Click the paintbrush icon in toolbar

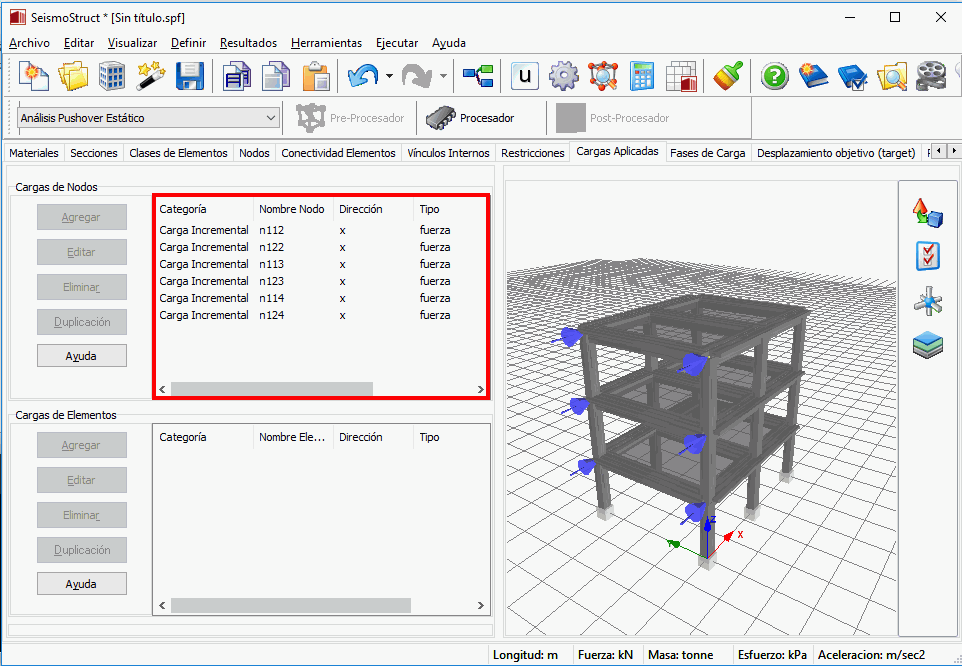tap(727, 76)
